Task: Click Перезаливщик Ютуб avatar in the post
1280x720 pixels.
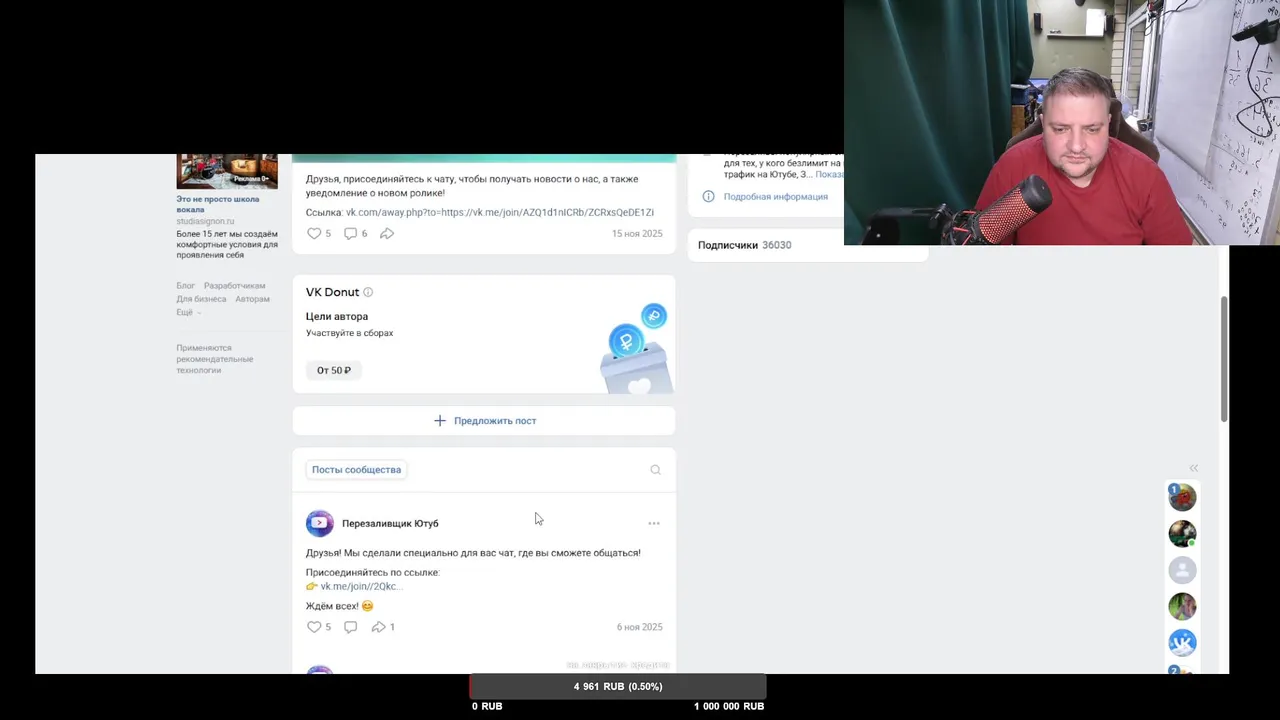Action: [320, 523]
